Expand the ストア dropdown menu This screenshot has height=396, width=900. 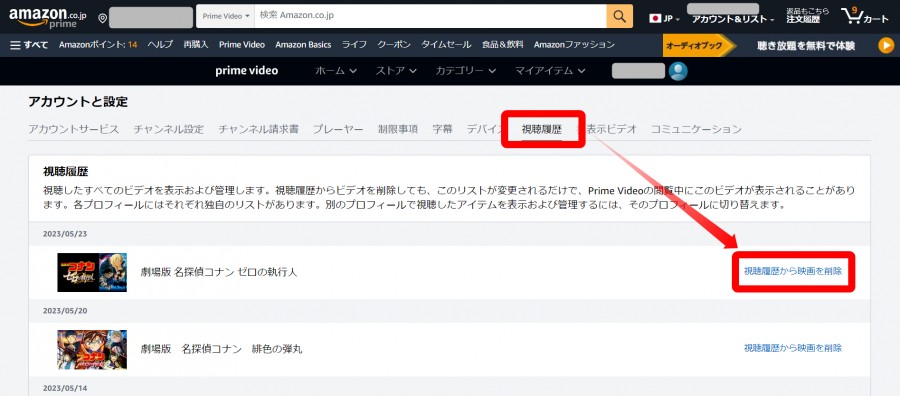pos(396,71)
